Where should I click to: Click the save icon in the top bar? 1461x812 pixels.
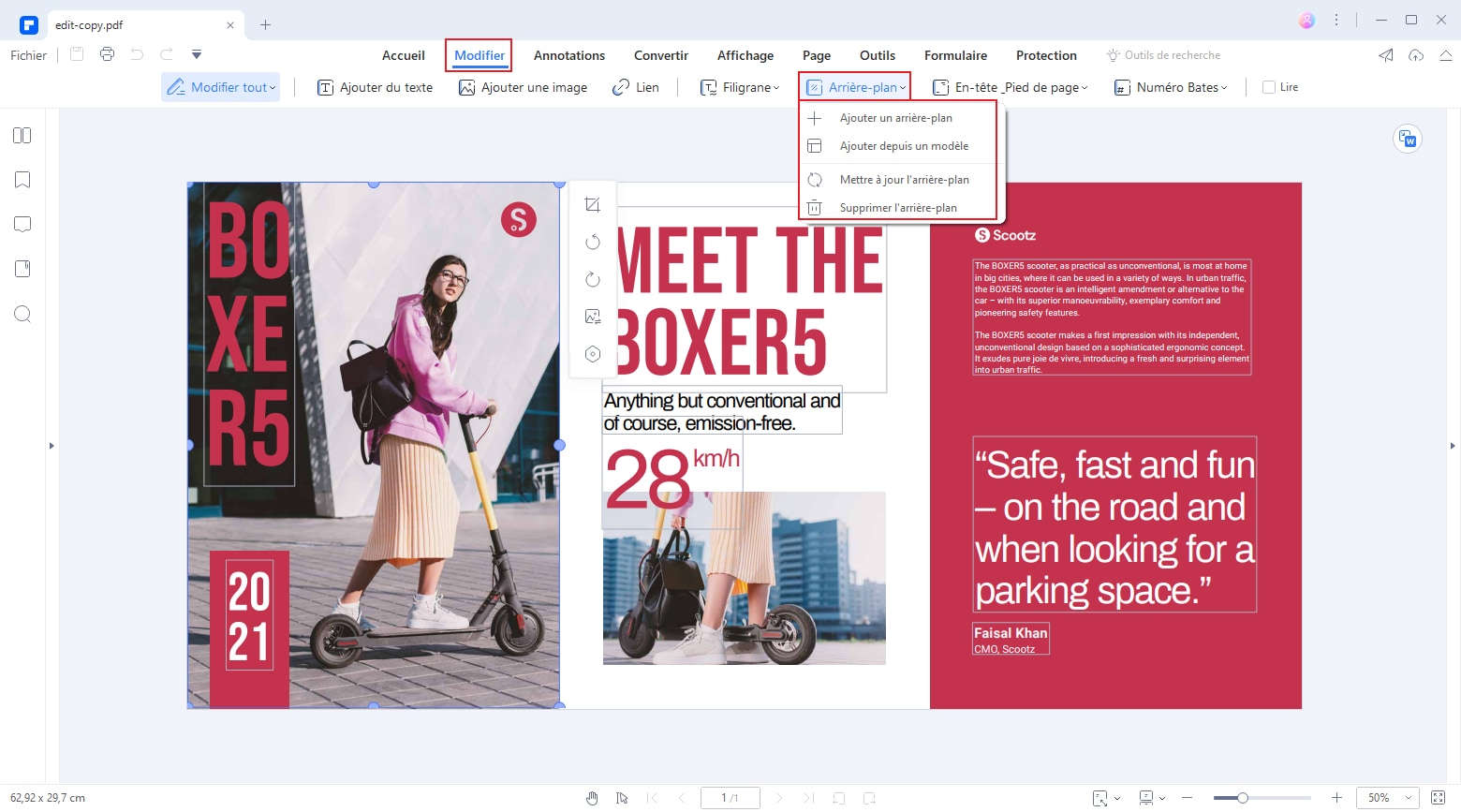click(77, 54)
